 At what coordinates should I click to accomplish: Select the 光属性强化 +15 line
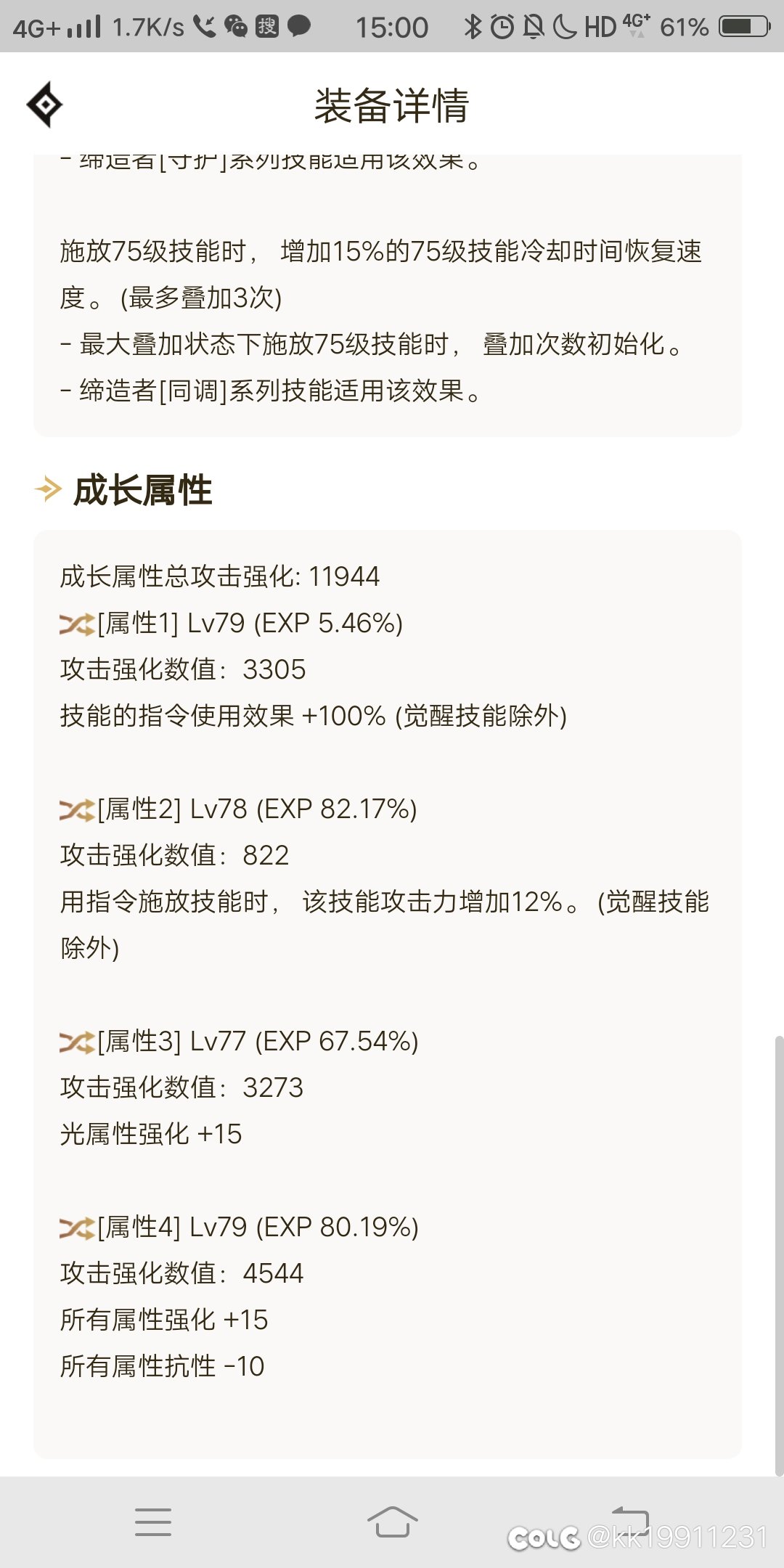pyautogui.click(x=150, y=1134)
